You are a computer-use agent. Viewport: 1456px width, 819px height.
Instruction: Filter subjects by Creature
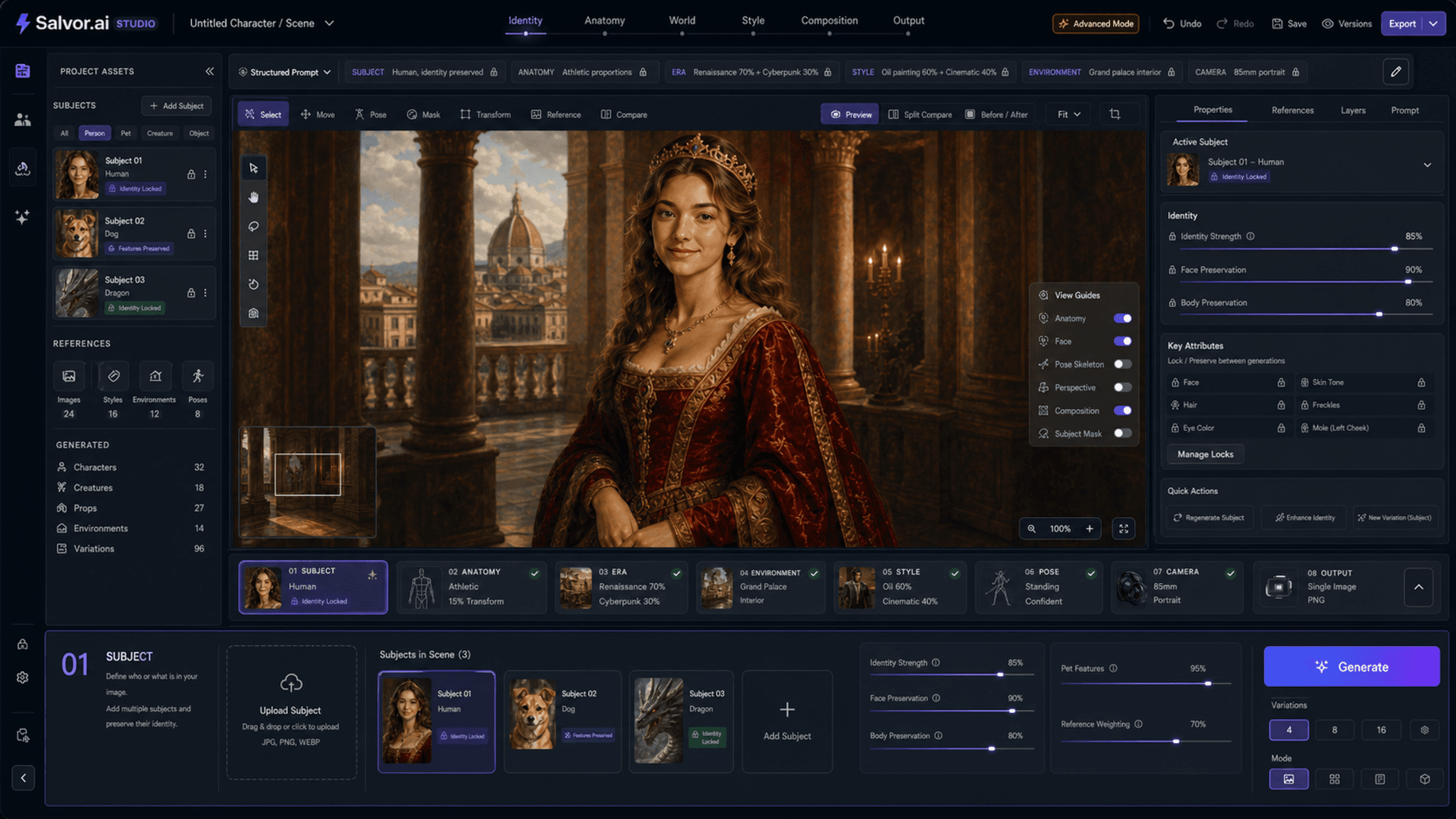tap(160, 134)
